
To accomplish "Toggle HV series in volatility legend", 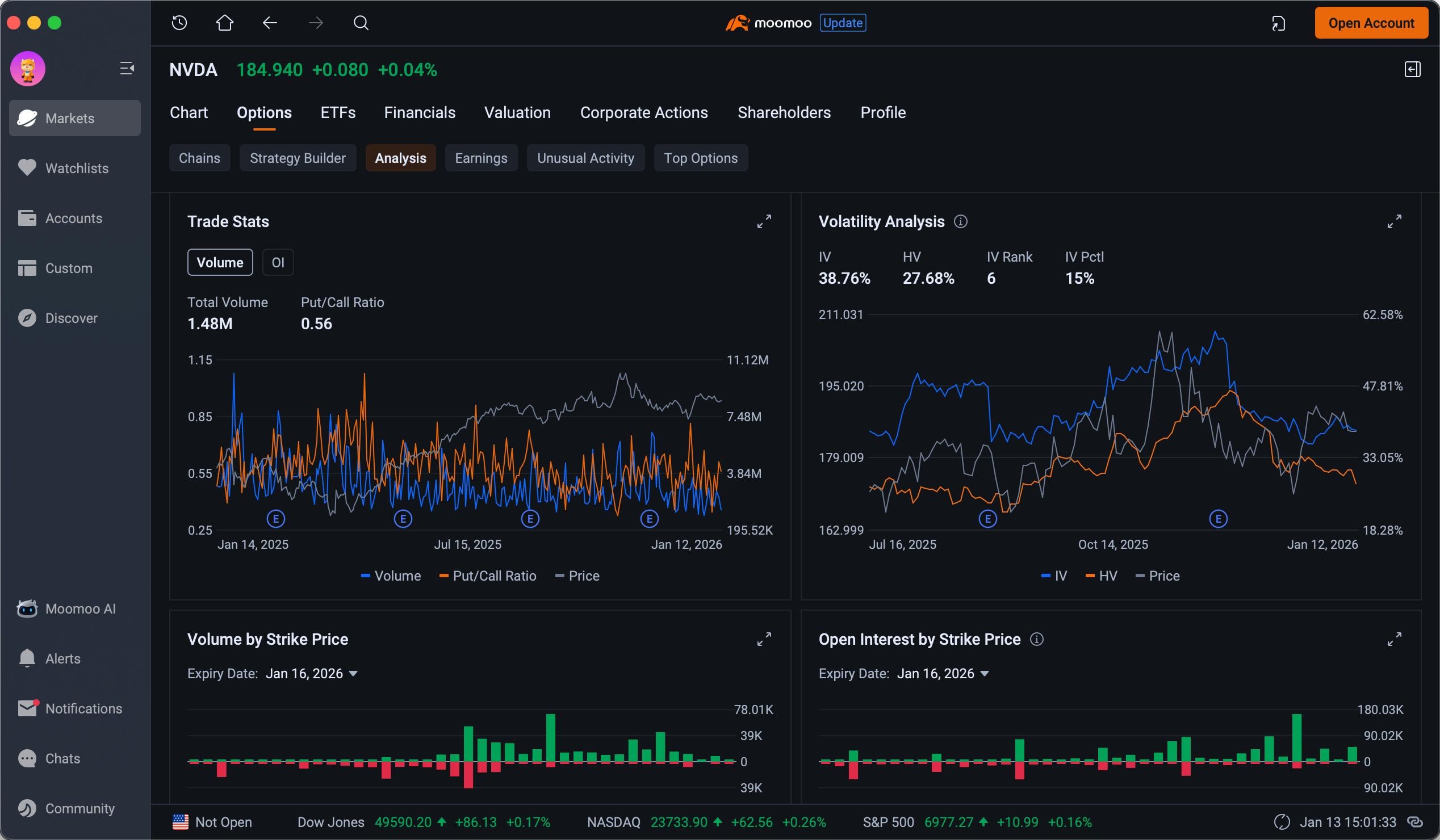I will pos(1100,576).
